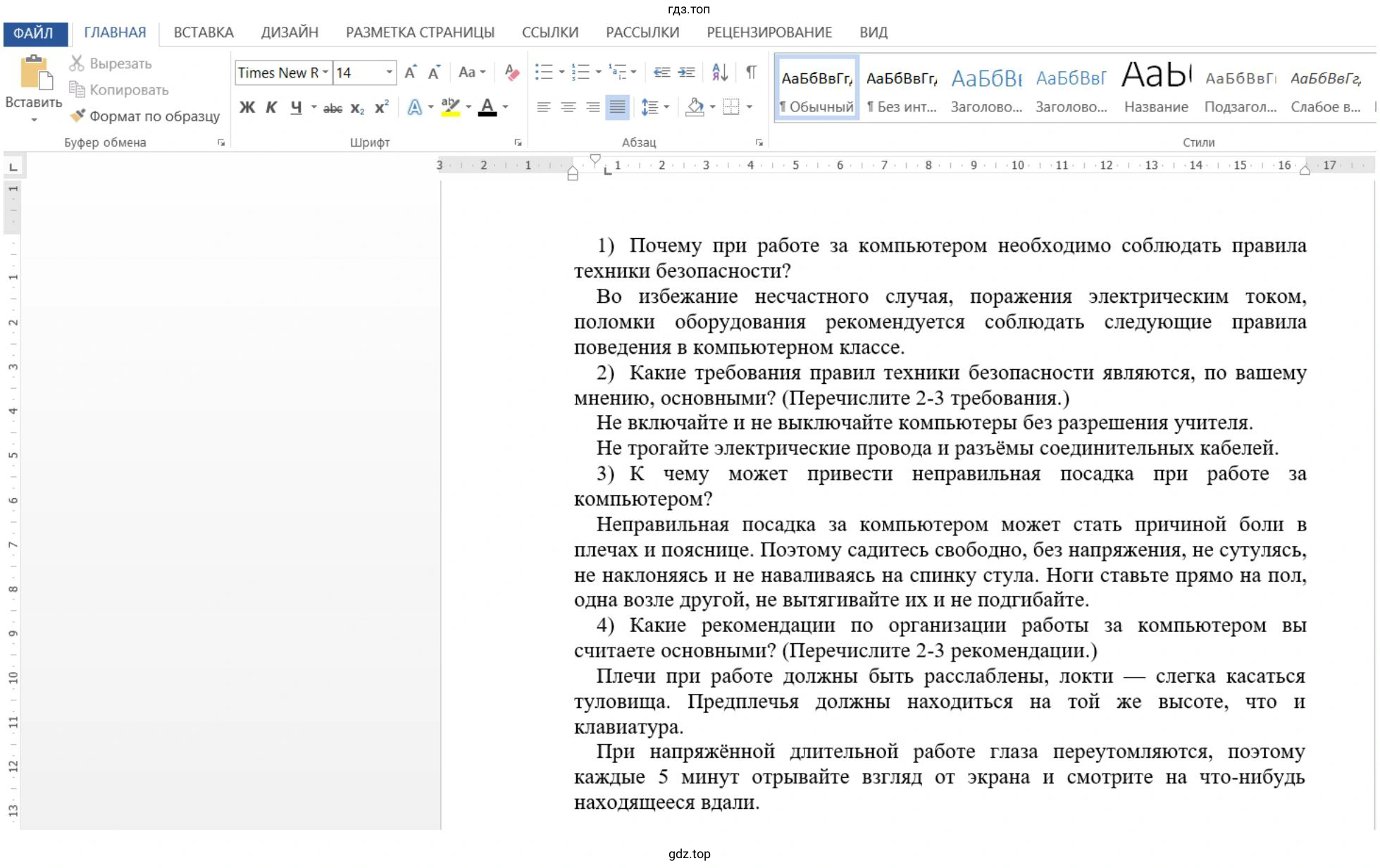Apply the Подзаголовок style
This screenshot has width=1380, height=868.
tap(1241, 88)
